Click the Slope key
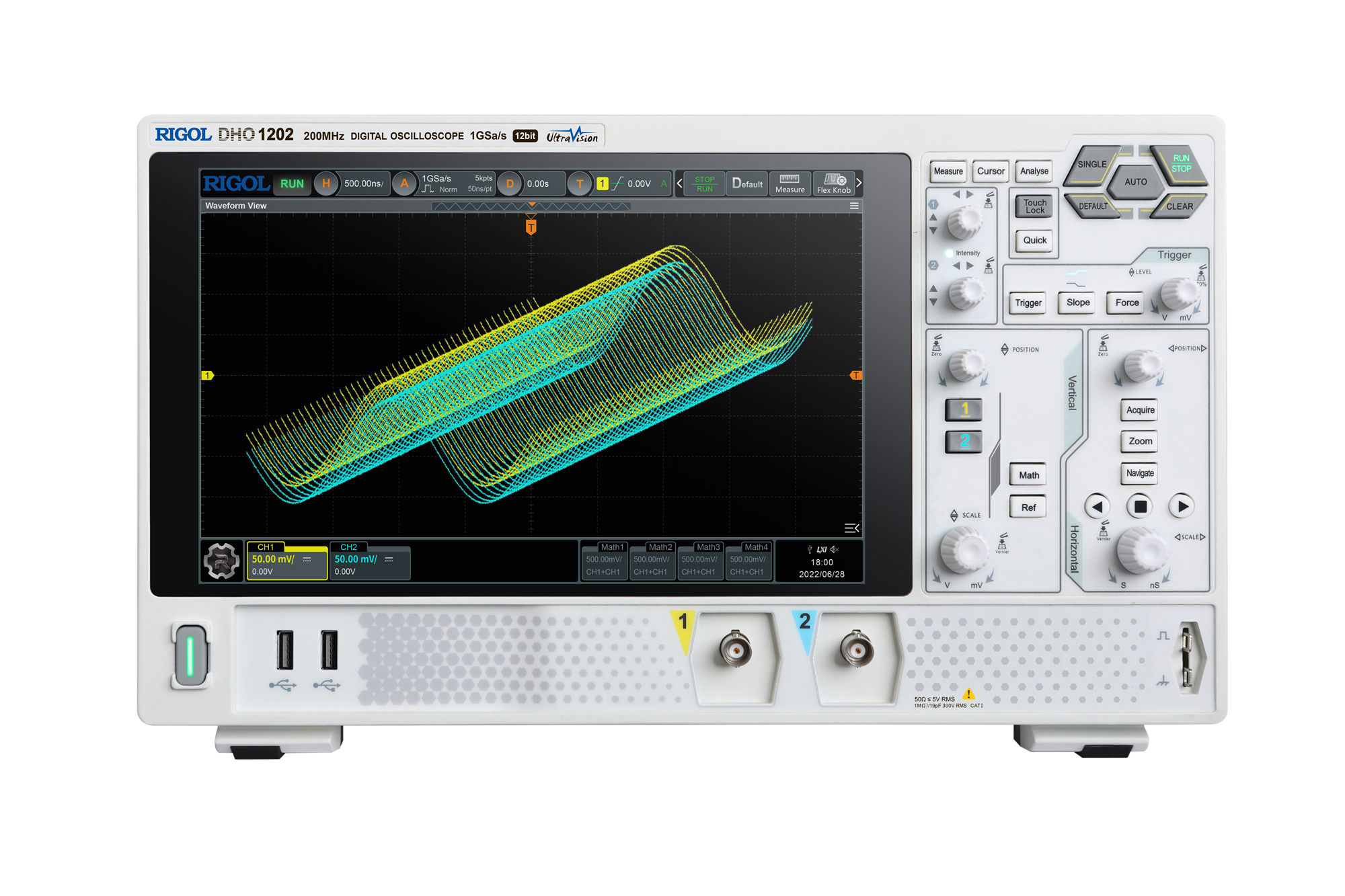 point(1078,302)
